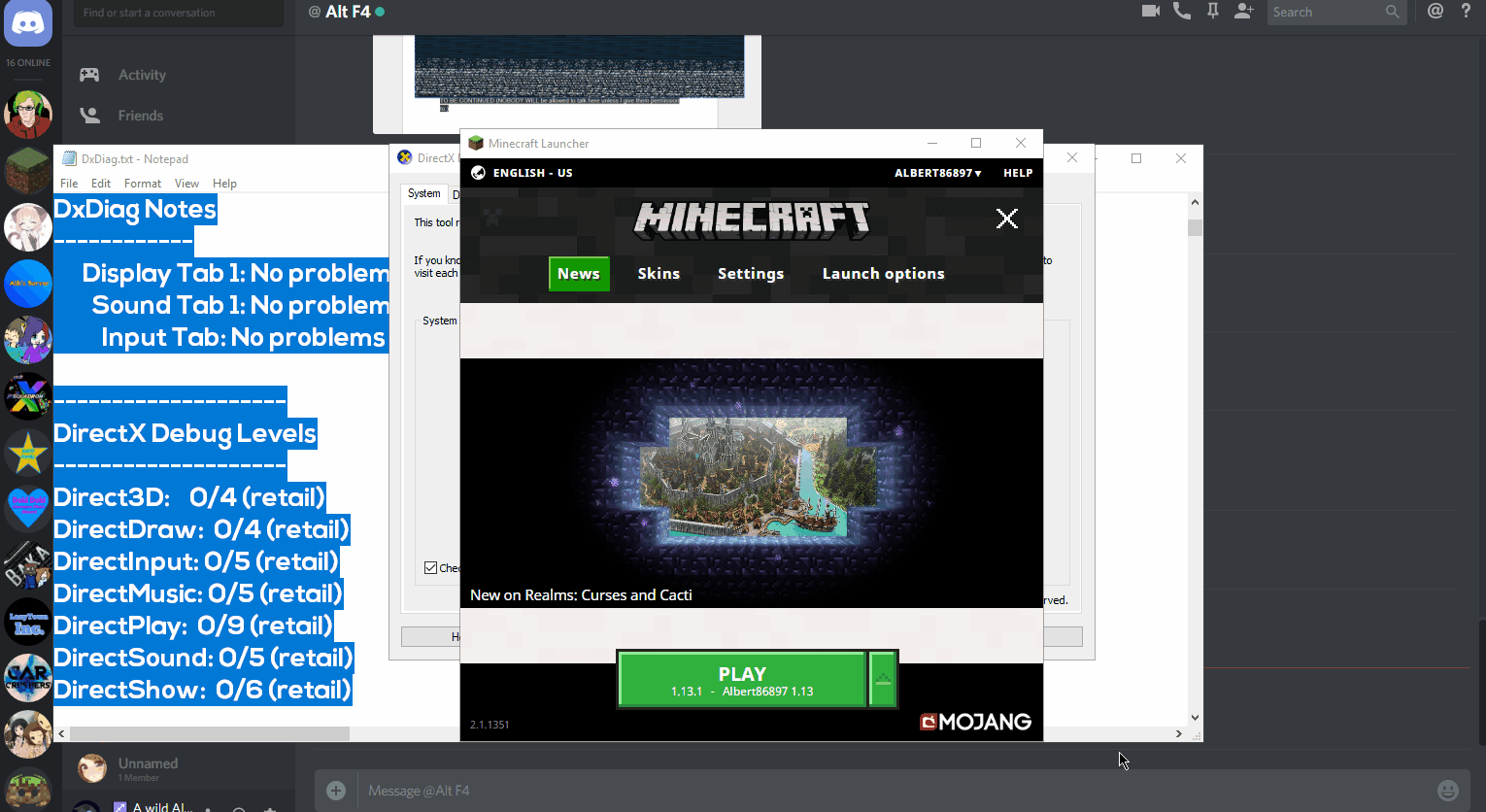
Task: Click the 'DxDiag Notes' heading in Notepad
Action: coord(135,209)
